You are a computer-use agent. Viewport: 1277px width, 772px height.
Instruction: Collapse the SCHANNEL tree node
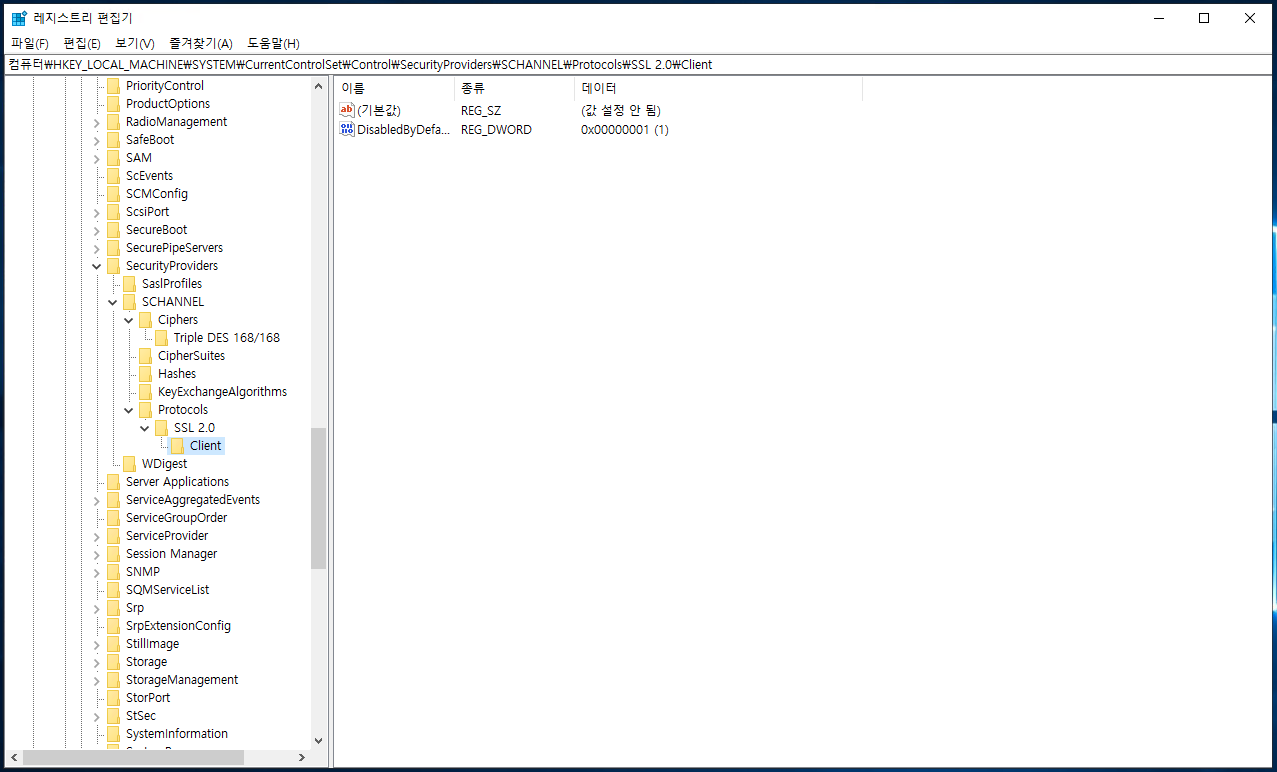(113, 302)
